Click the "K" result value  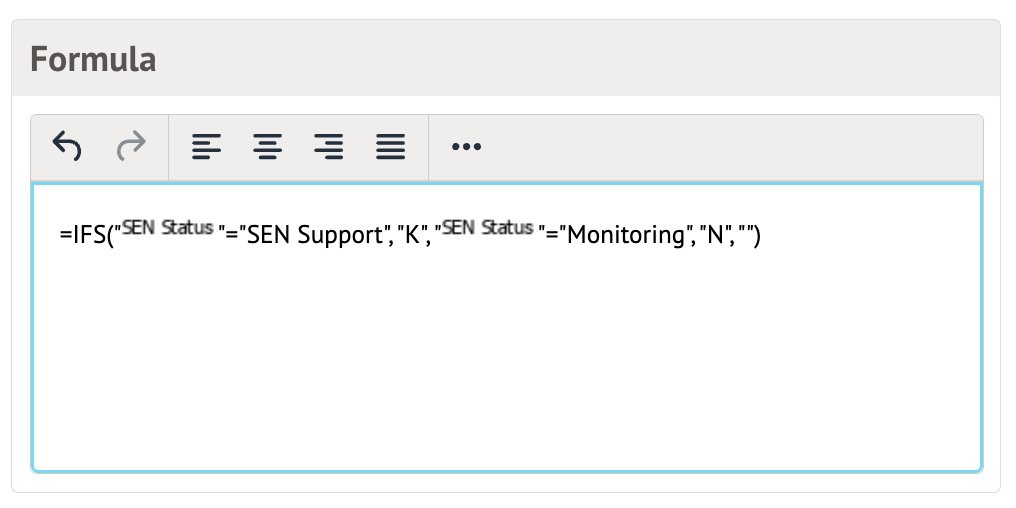(x=410, y=237)
